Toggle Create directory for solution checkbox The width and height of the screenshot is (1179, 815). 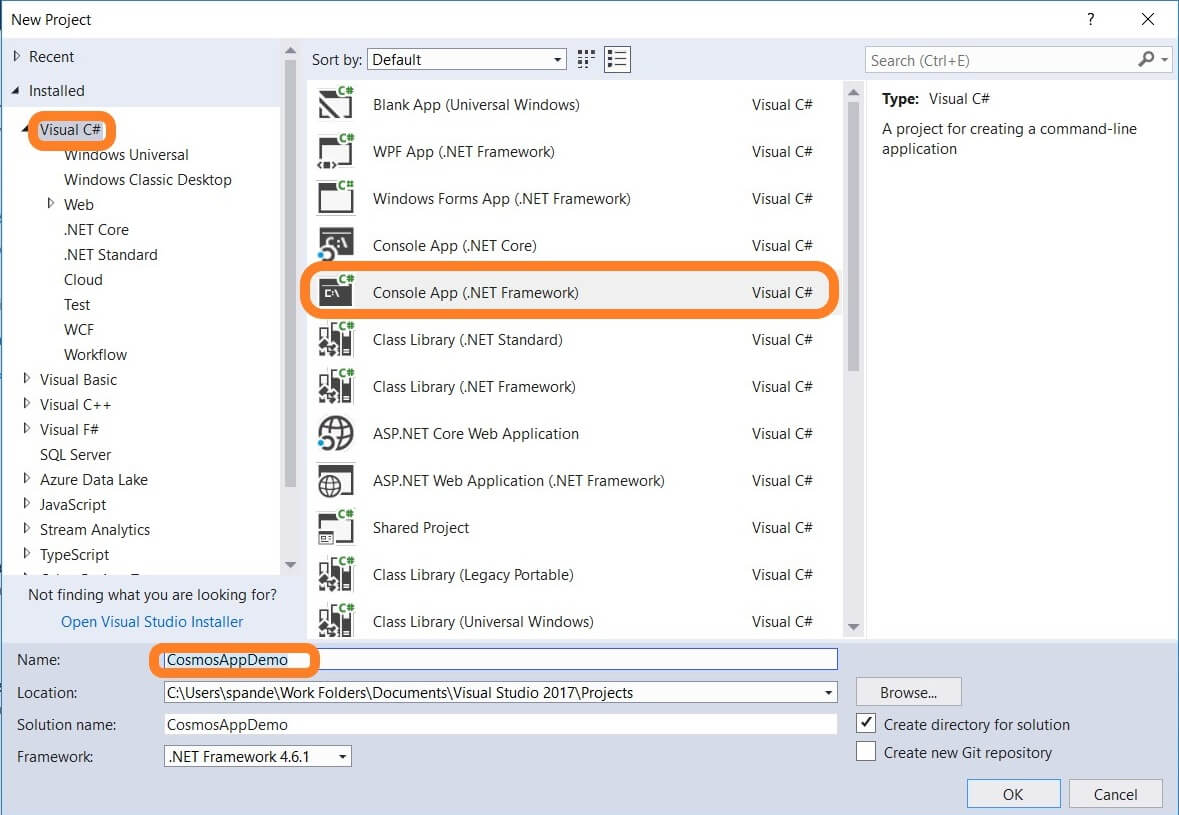[x=865, y=723]
